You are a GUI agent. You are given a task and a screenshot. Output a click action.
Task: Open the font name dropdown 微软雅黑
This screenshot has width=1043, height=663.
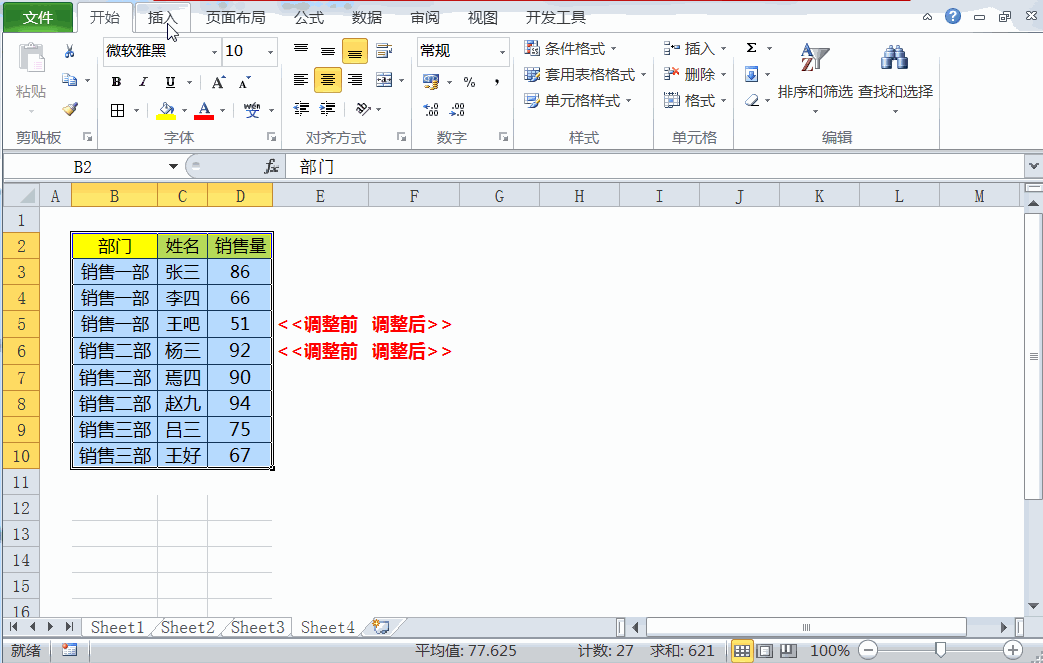click(214, 51)
